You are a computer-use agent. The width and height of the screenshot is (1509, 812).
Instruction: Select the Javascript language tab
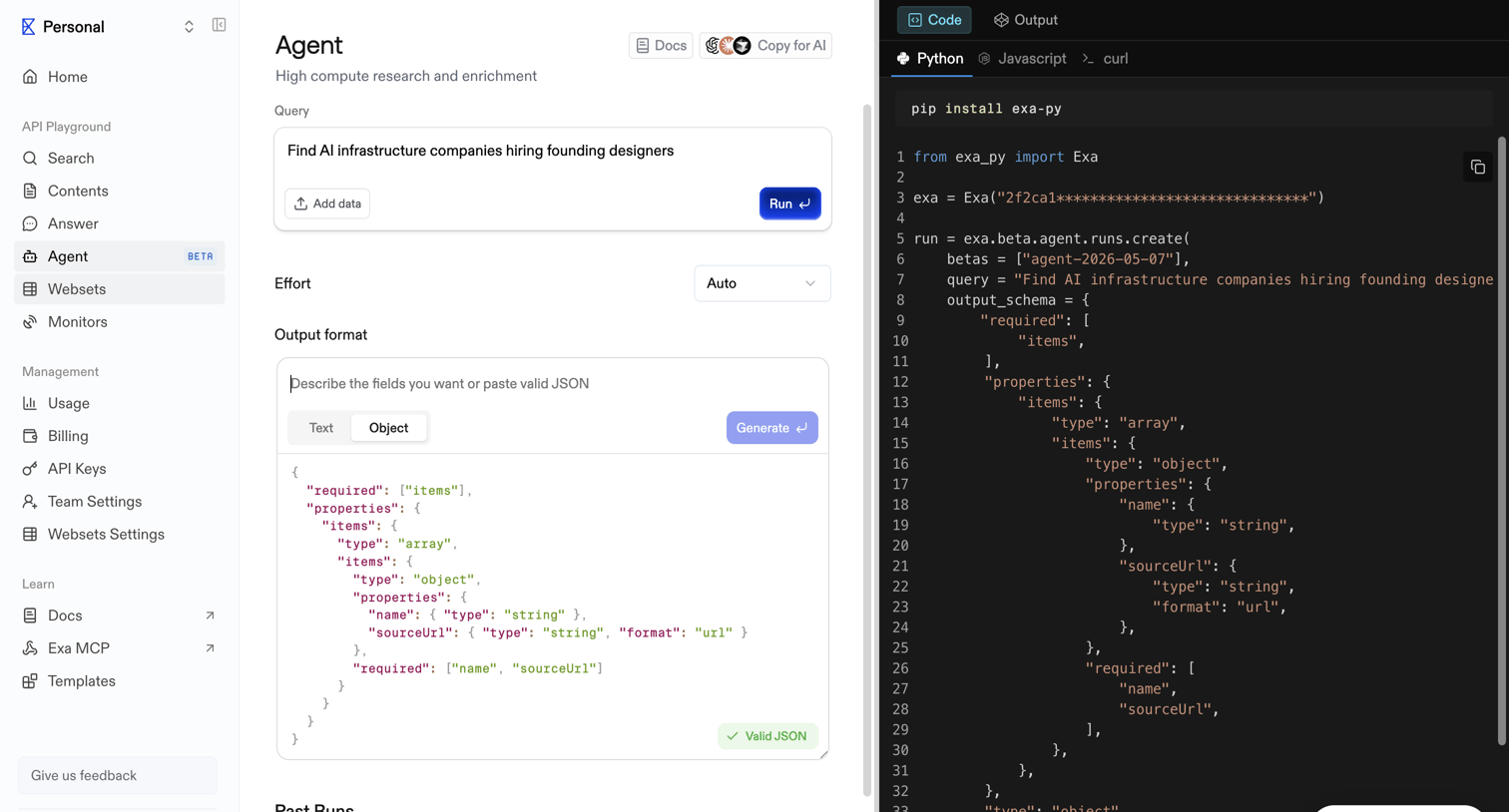[x=1022, y=59]
